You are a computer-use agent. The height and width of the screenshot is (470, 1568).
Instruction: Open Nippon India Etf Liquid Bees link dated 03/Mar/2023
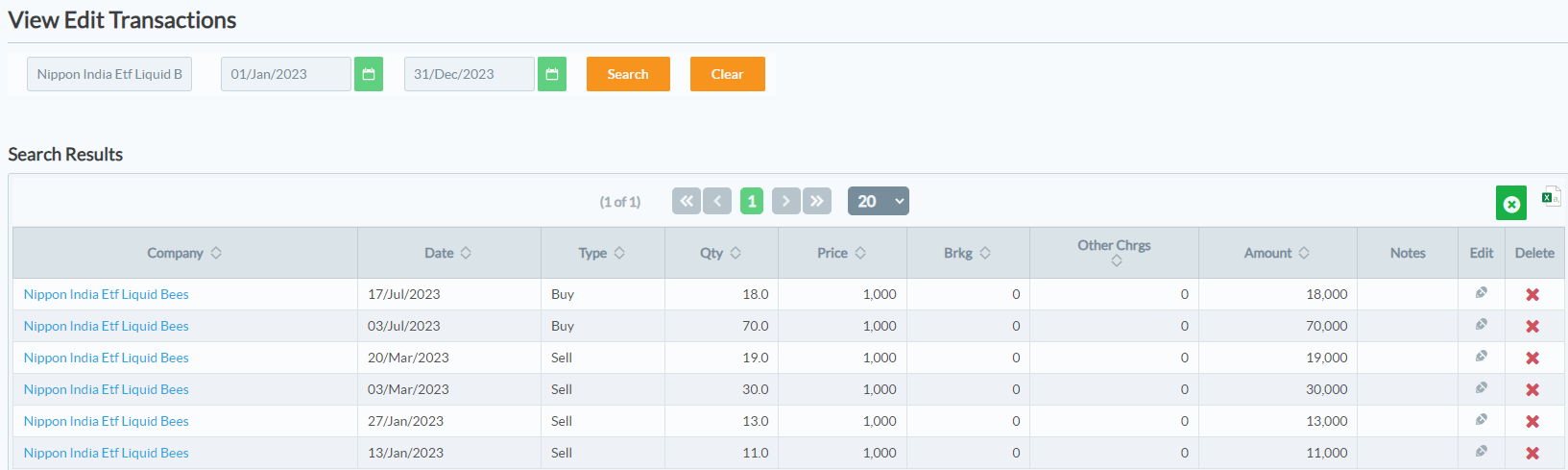coord(106,389)
